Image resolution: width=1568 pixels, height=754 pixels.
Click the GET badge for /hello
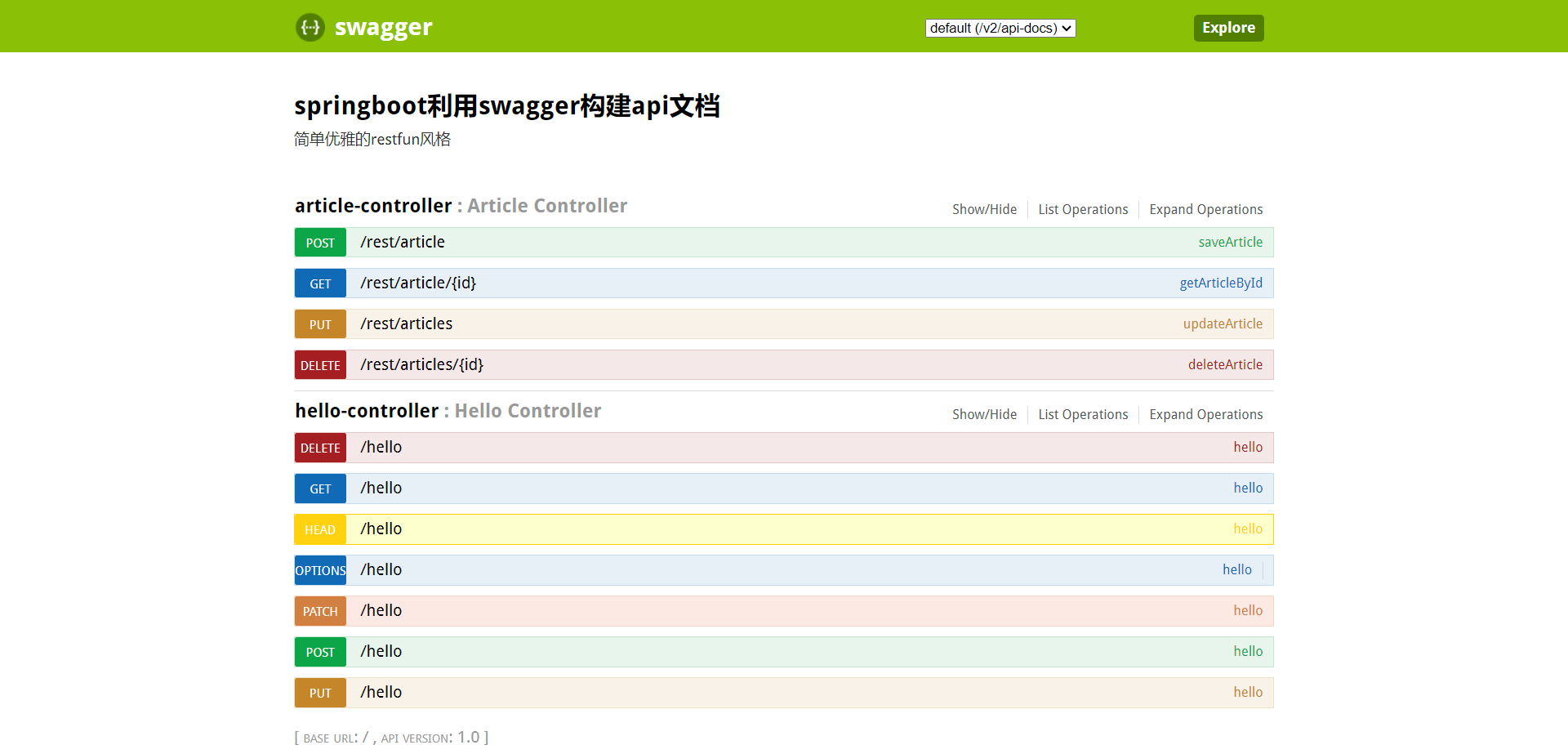click(x=320, y=489)
